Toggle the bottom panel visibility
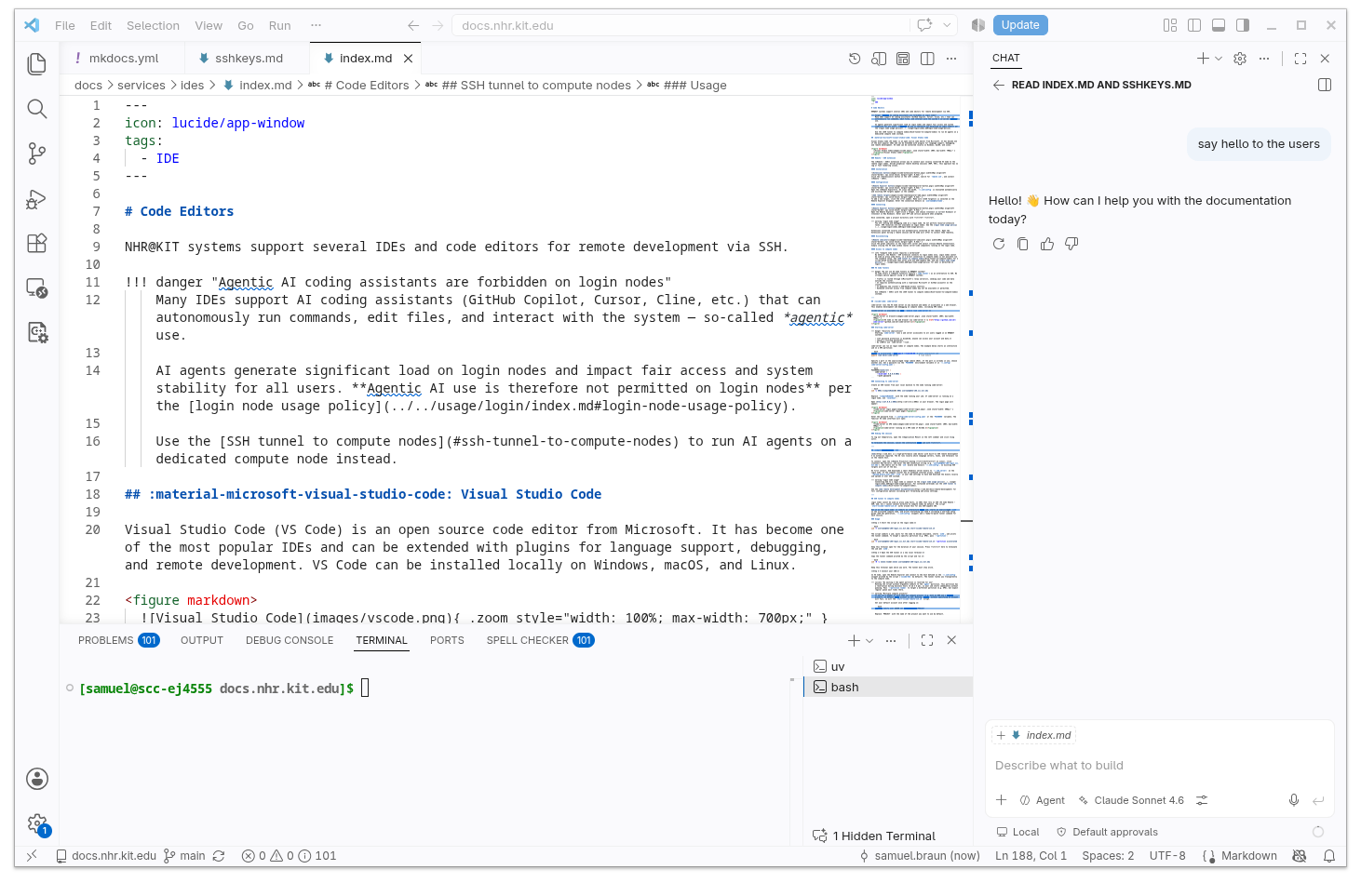The width and height of the screenshot is (1361, 896). tap(1219, 25)
